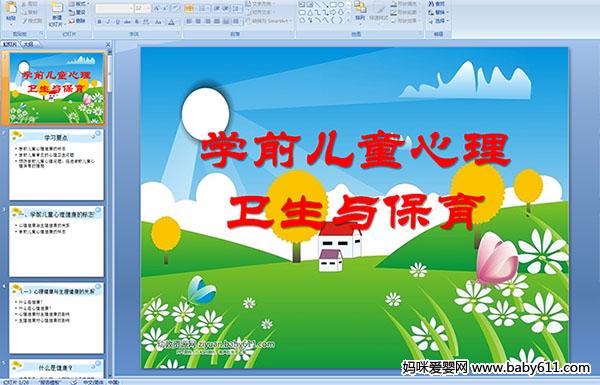Screen dimensions: 600x385
Task: Click the Convert to SmartArt icon
Action: 249,21
